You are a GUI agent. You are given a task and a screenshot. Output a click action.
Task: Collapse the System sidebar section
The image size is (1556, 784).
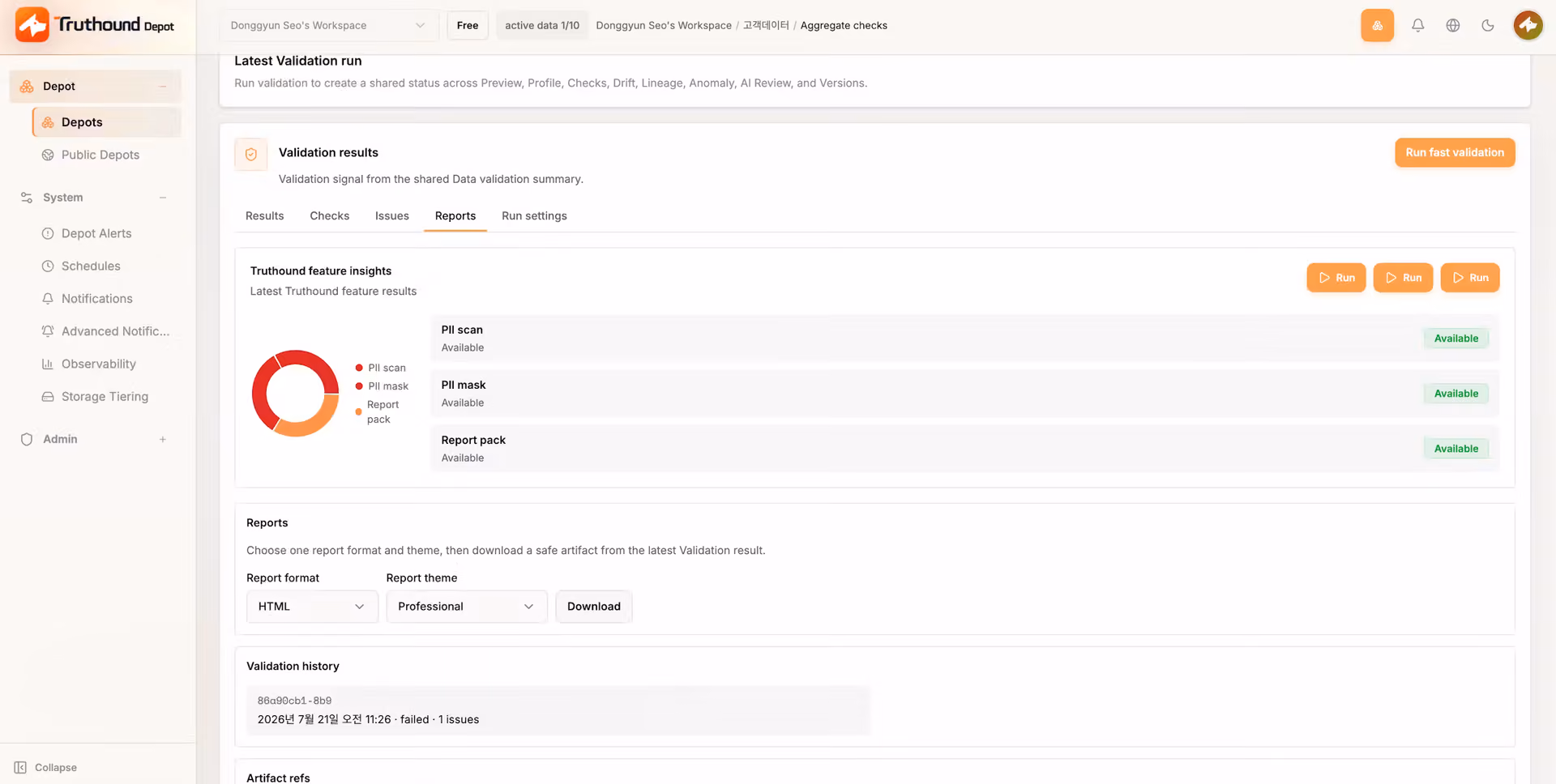[x=163, y=198]
